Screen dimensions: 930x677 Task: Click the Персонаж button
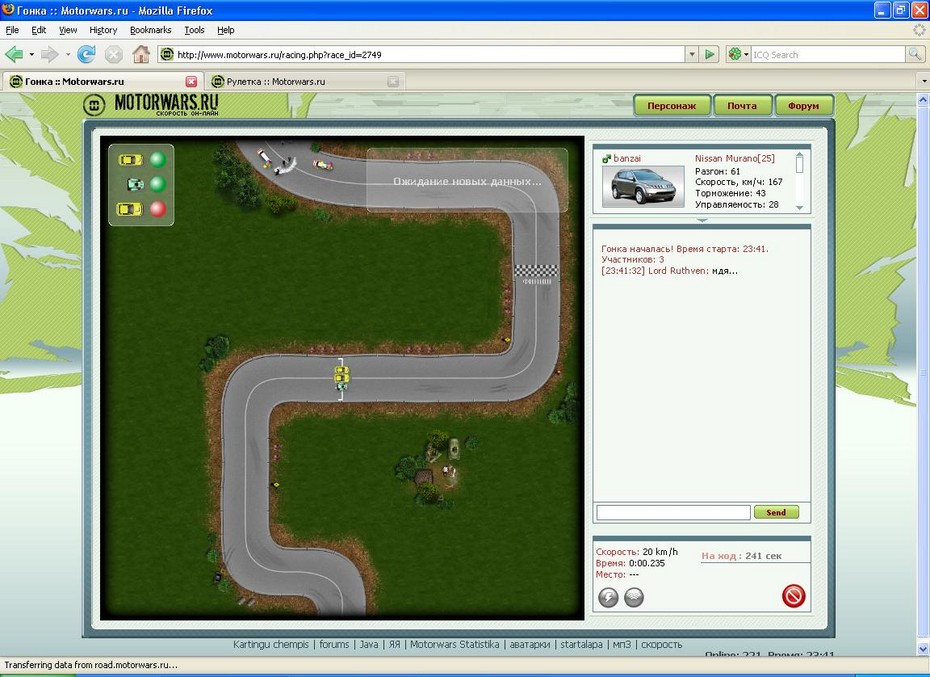[x=671, y=106]
